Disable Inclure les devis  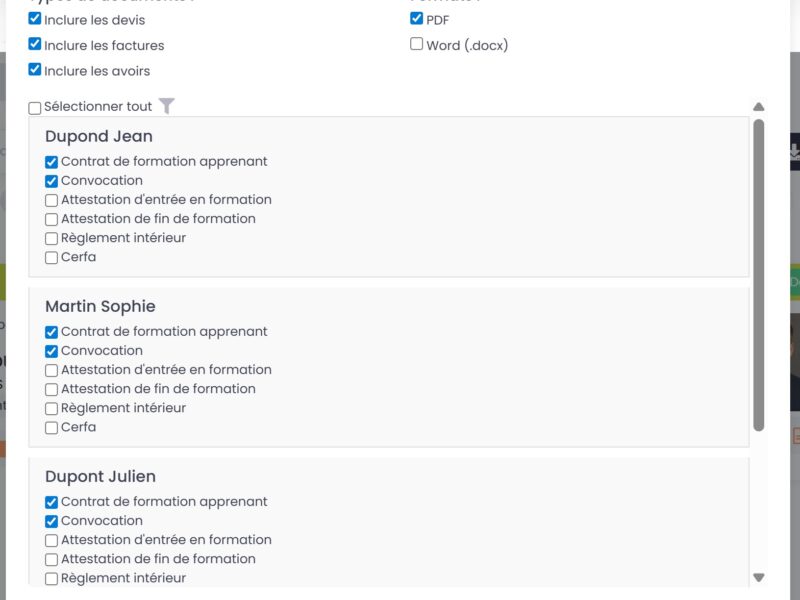pyautogui.click(x=33, y=19)
